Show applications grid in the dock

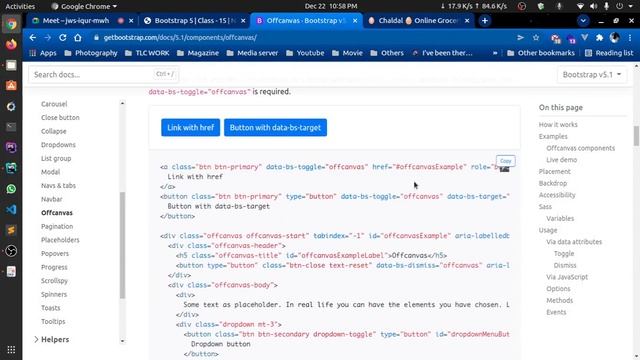[11, 350]
